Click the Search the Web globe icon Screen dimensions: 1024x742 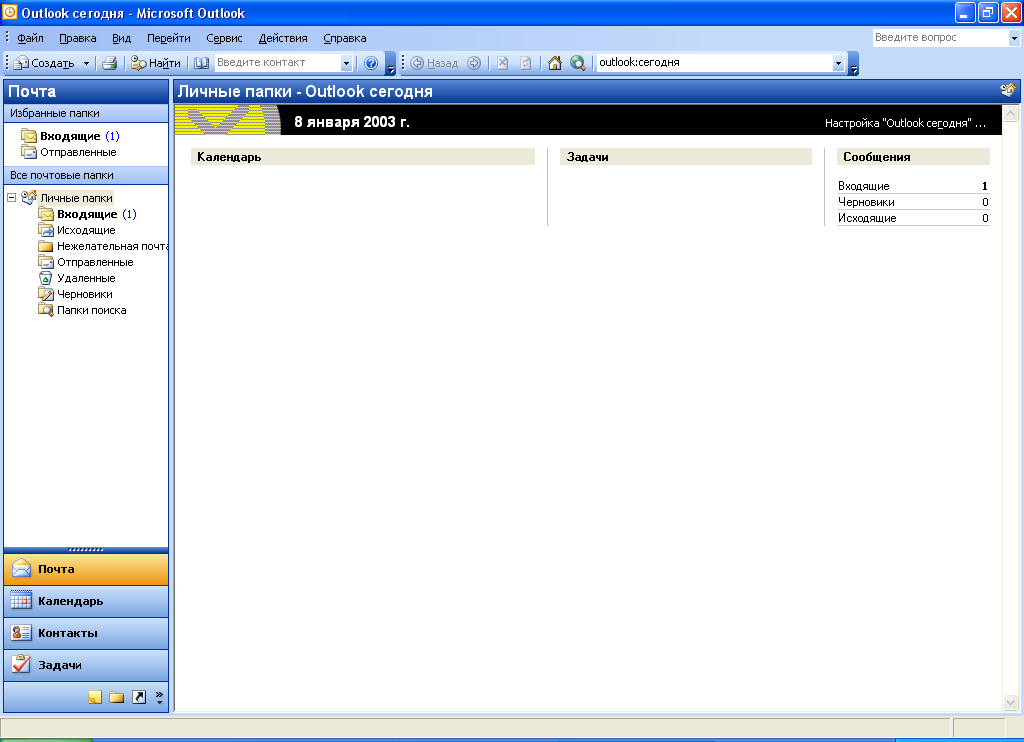[x=577, y=63]
